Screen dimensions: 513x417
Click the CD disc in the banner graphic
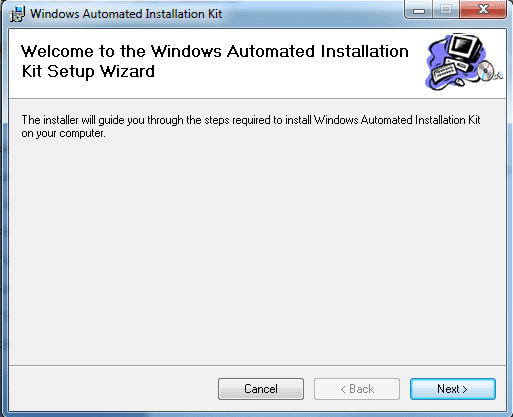(x=486, y=71)
